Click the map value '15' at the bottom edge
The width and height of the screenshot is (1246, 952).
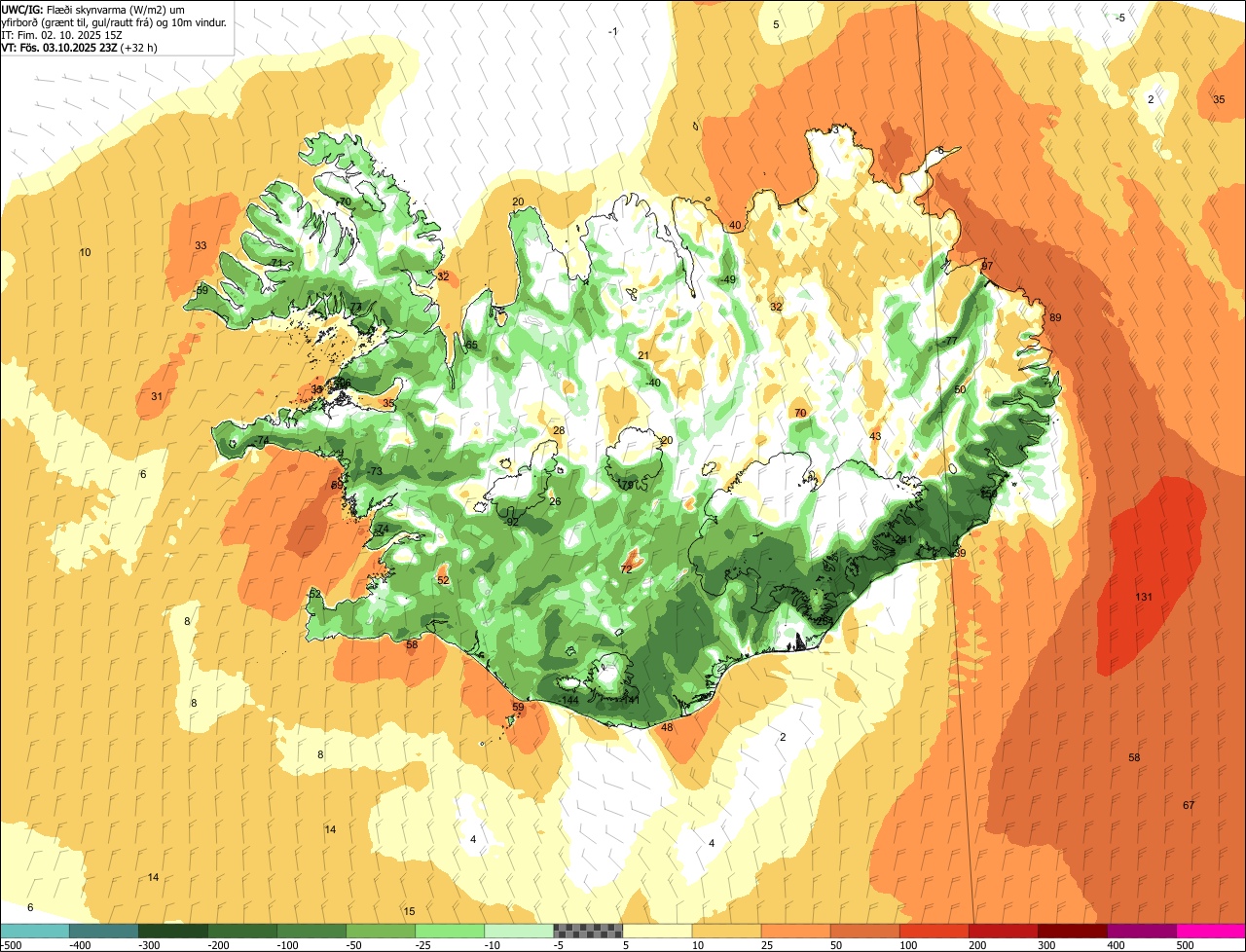pos(409,911)
